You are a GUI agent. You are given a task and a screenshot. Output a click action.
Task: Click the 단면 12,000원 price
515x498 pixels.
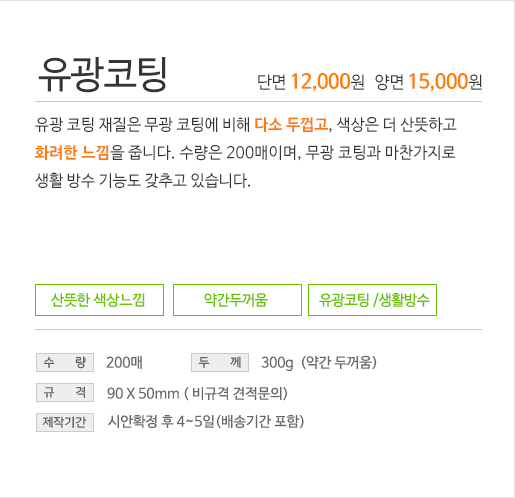(311, 82)
